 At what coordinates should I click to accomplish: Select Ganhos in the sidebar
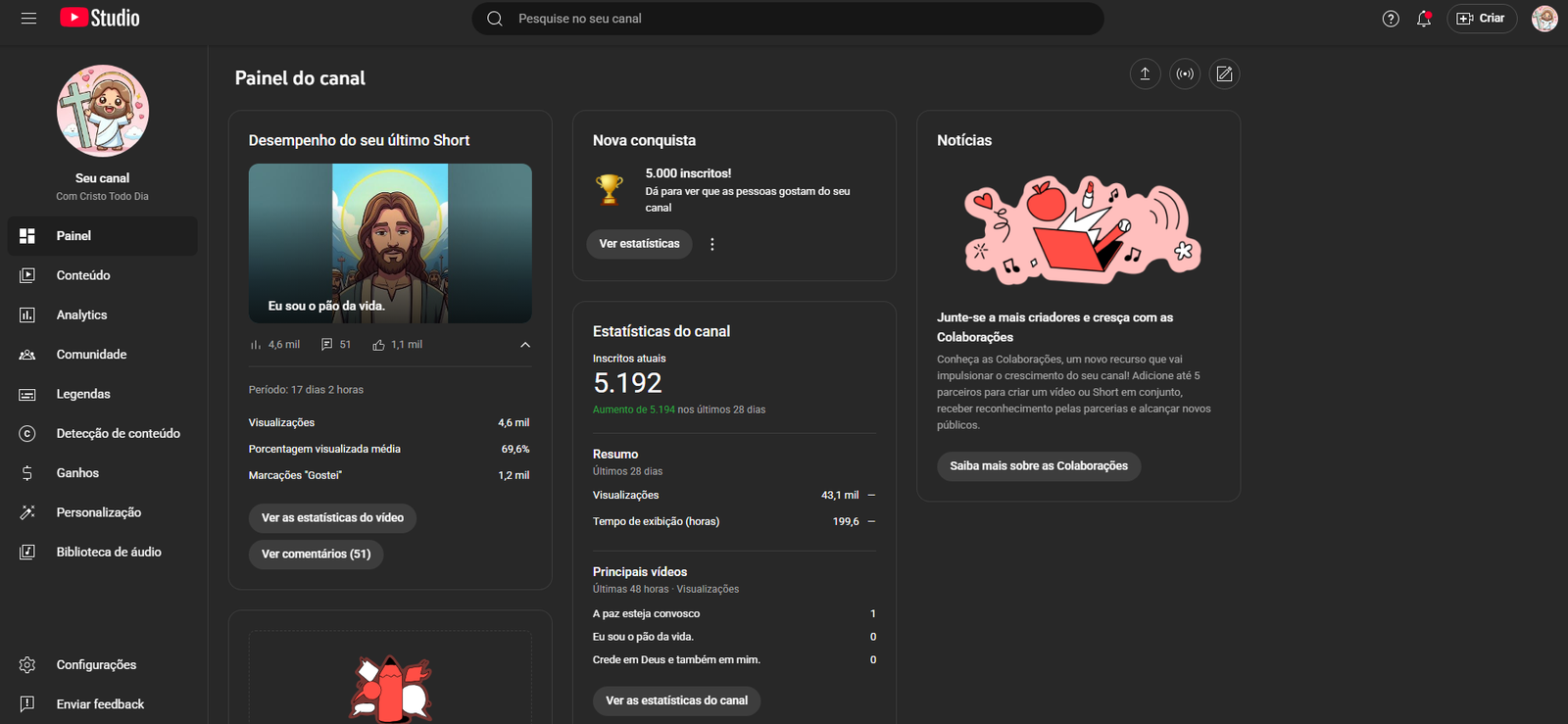(77, 473)
